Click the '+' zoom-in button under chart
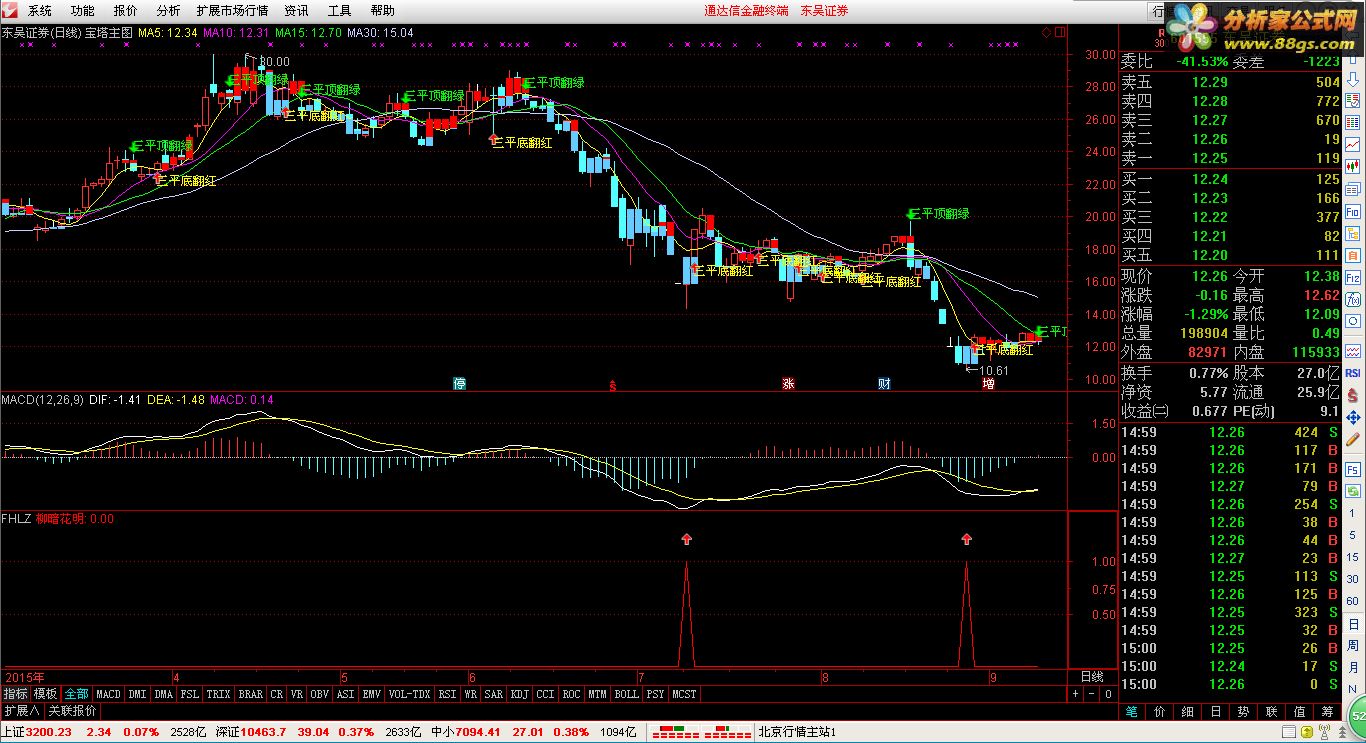This screenshot has width=1366, height=743. pos(1076,694)
